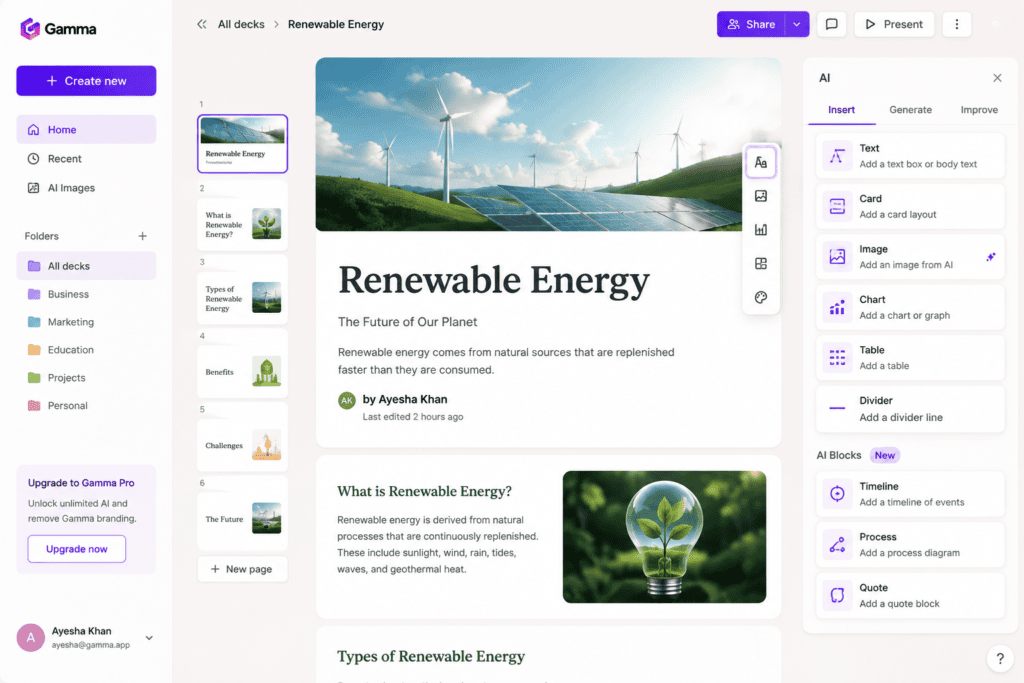Open the layout grid tool in floating toolbar
Viewport: 1024px width, 683px height.
tap(761, 264)
